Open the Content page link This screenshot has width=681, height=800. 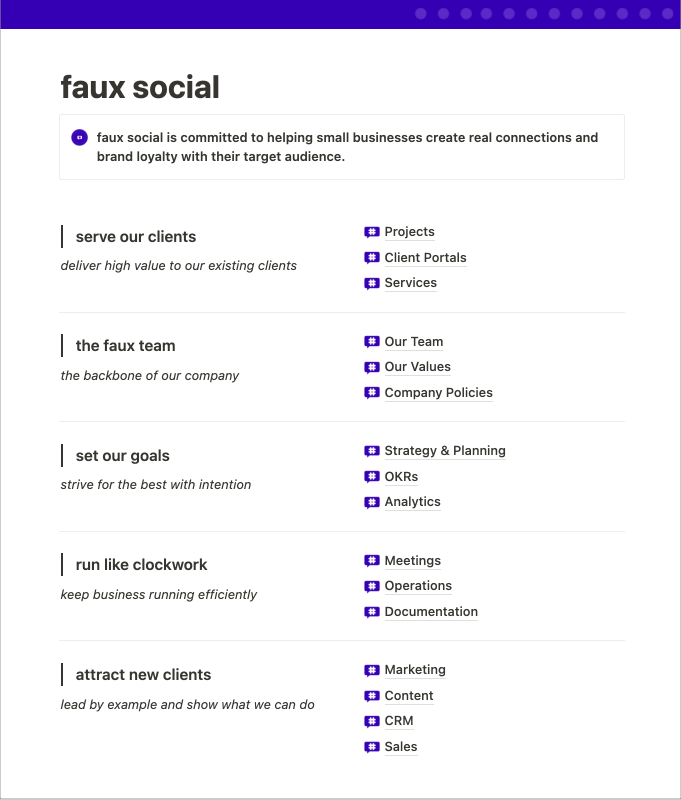(409, 695)
